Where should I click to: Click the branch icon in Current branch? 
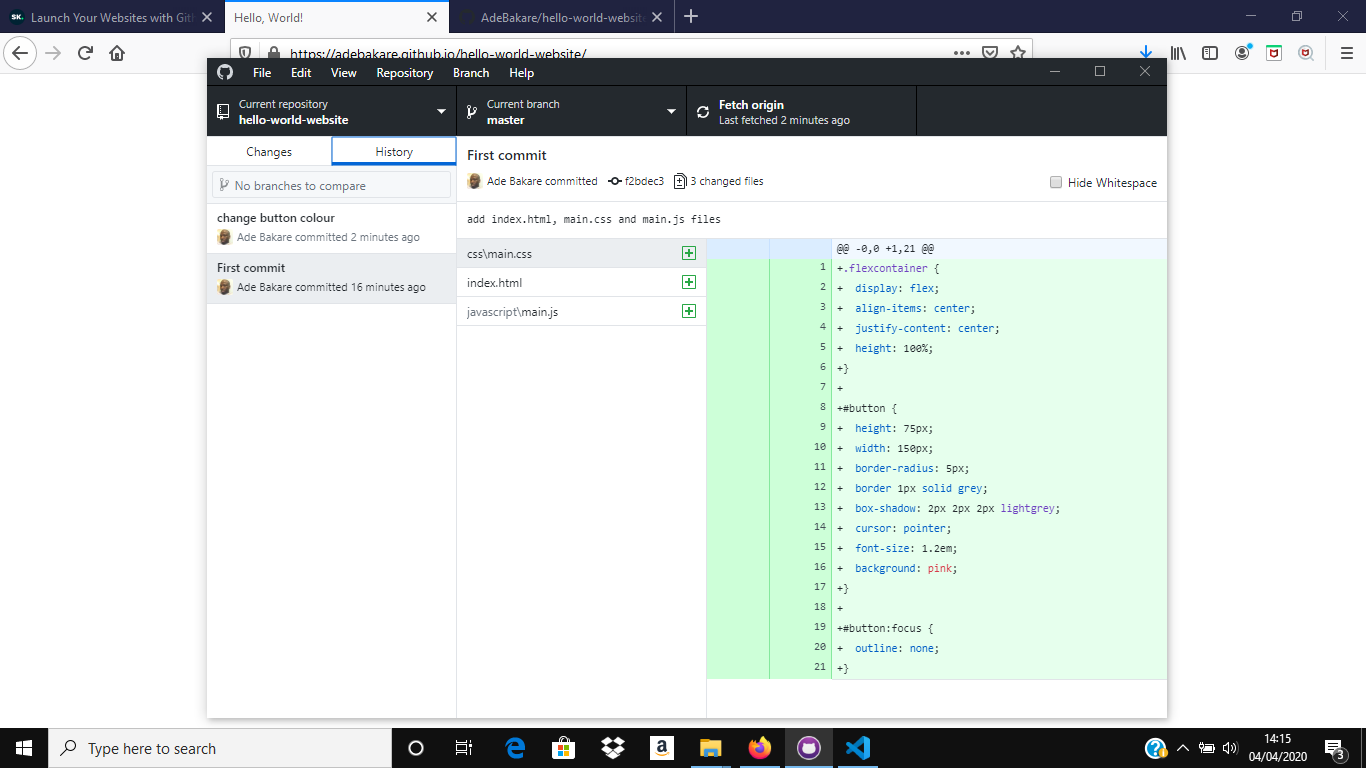(470, 112)
